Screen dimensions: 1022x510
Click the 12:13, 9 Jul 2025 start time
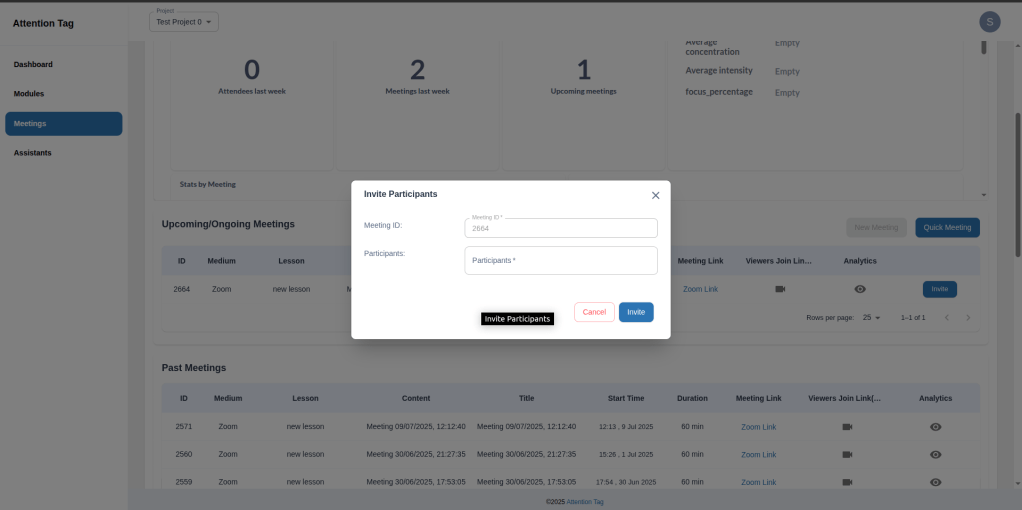[626, 427]
